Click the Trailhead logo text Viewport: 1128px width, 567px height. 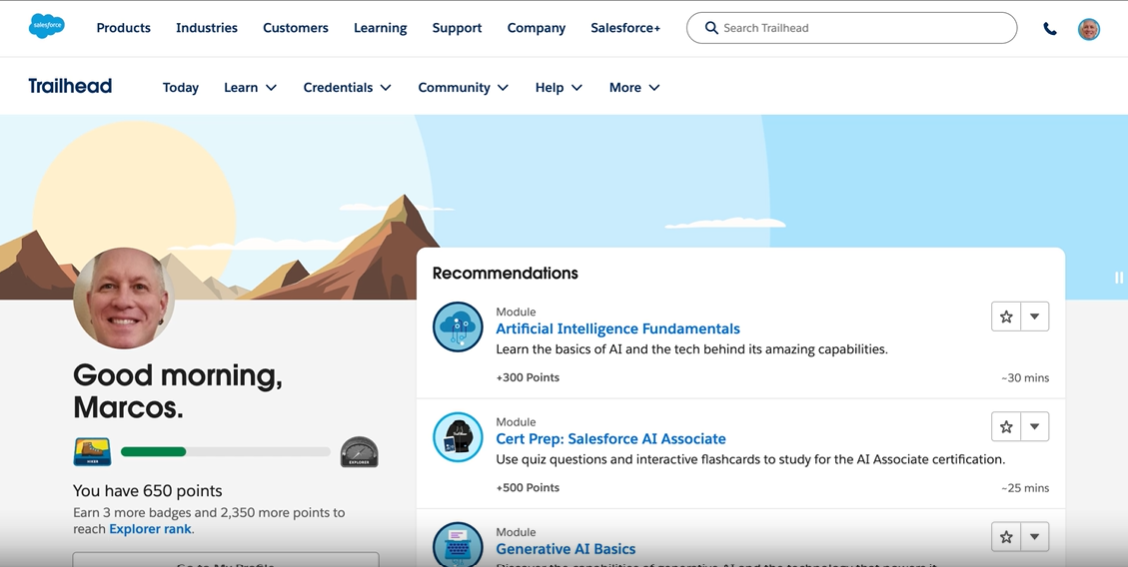pyautogui.click(x=70, y=86)
